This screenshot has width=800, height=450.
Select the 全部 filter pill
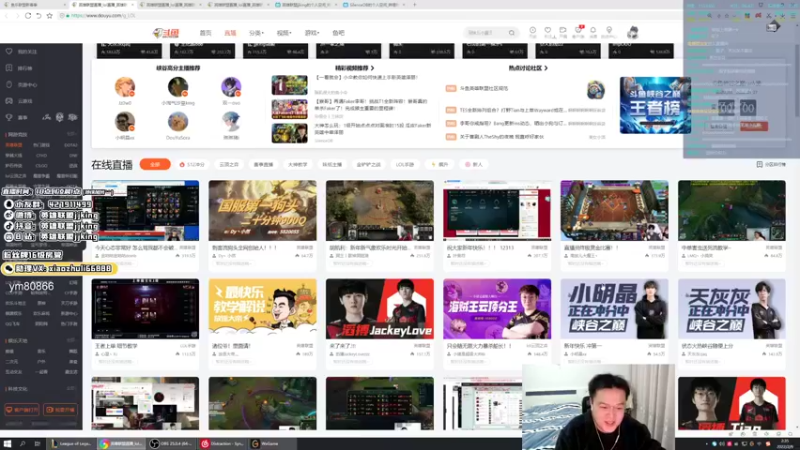coord(155,164)
